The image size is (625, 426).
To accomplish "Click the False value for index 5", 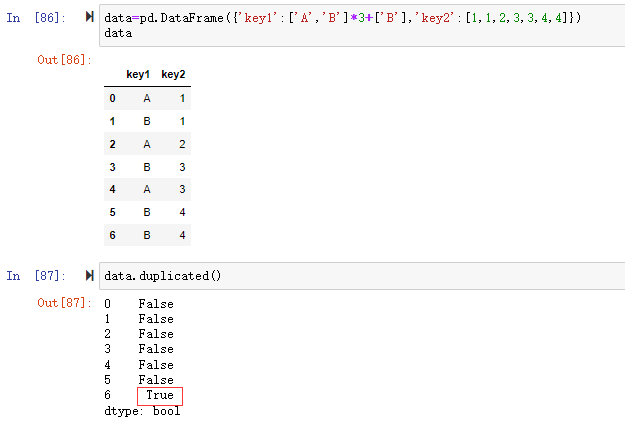I will coord(156,380).
